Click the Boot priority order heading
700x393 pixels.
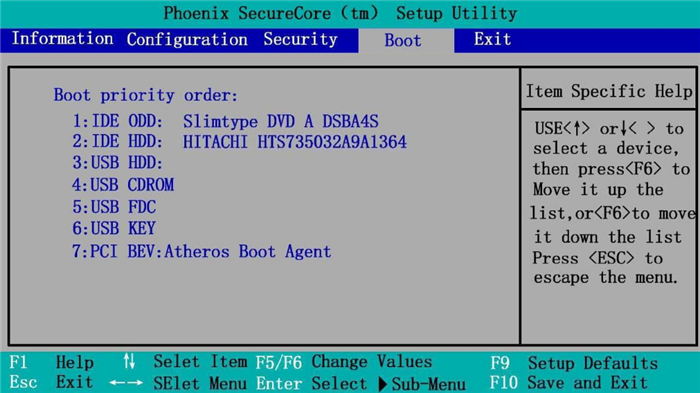click(x=146, y=95)
